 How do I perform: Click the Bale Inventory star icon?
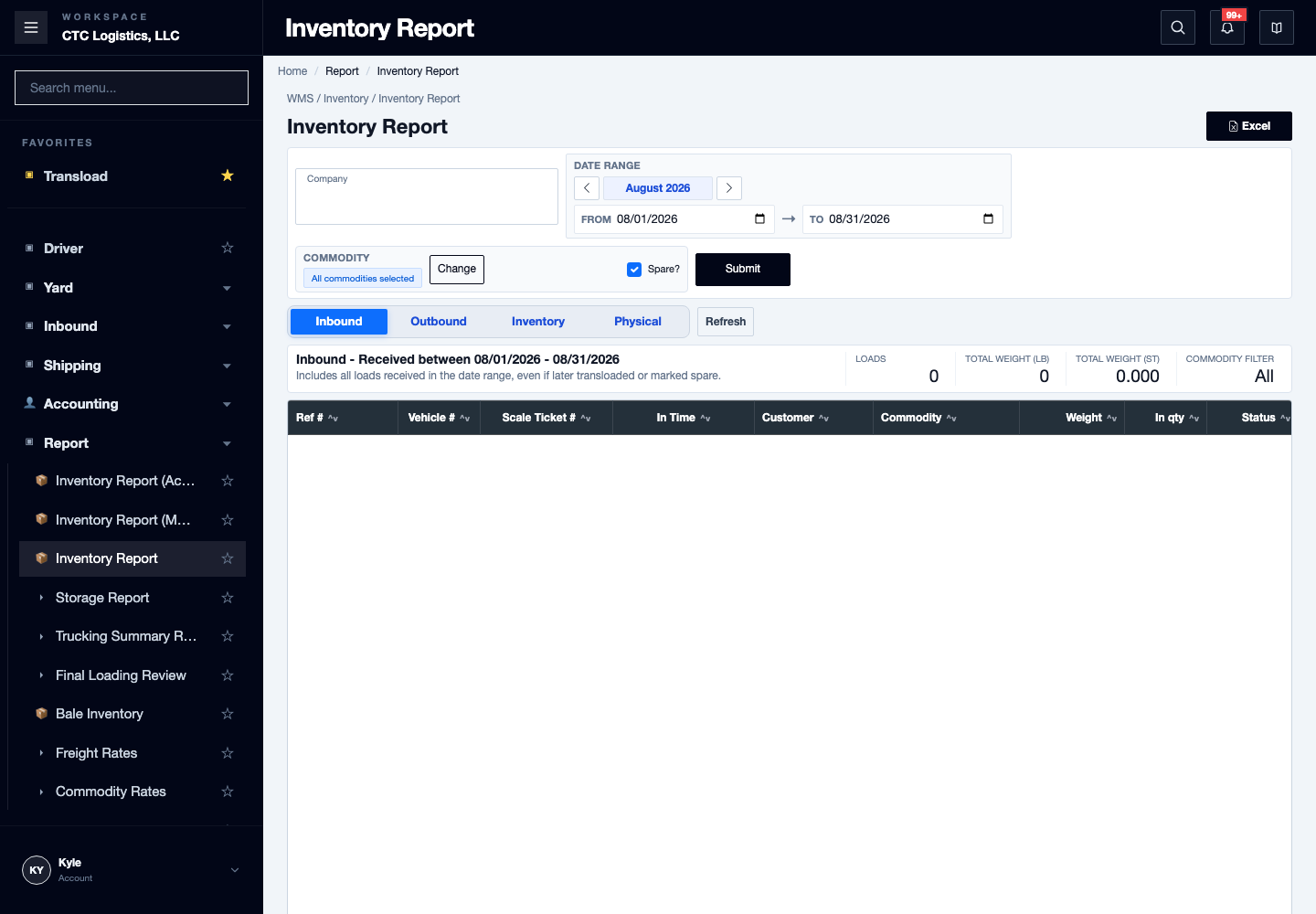click(228, 714)
